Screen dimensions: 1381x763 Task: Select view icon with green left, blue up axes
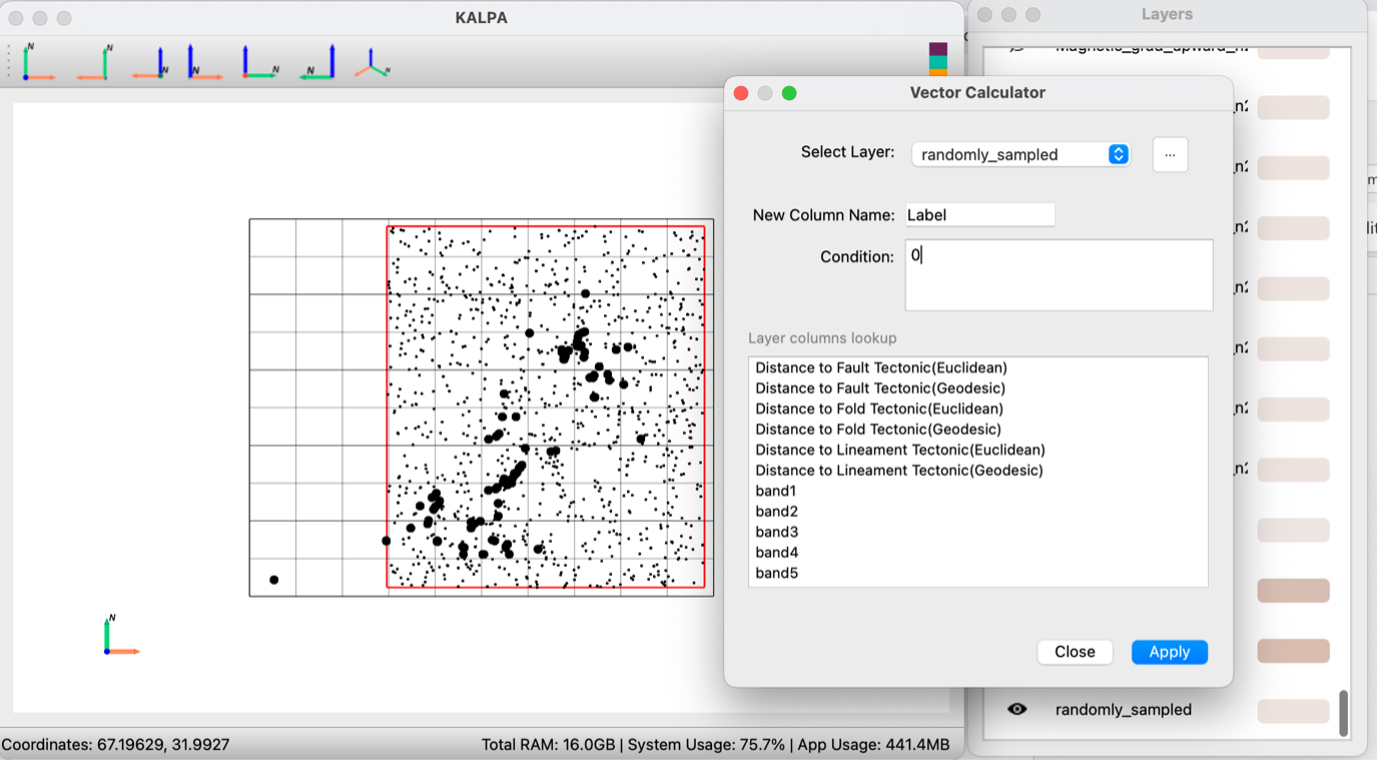(x=317, y=62)
